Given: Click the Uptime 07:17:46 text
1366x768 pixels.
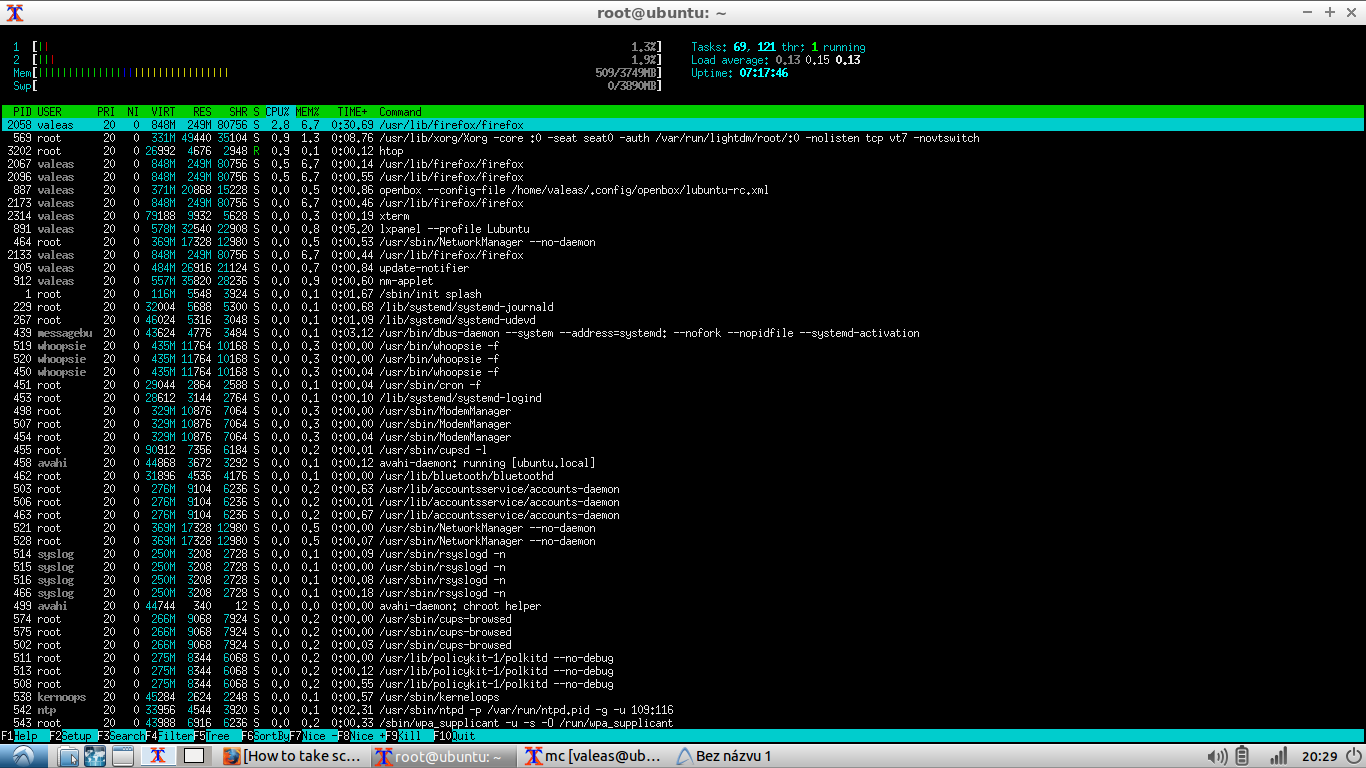Looking at the screenshot, I should (739, 73).
